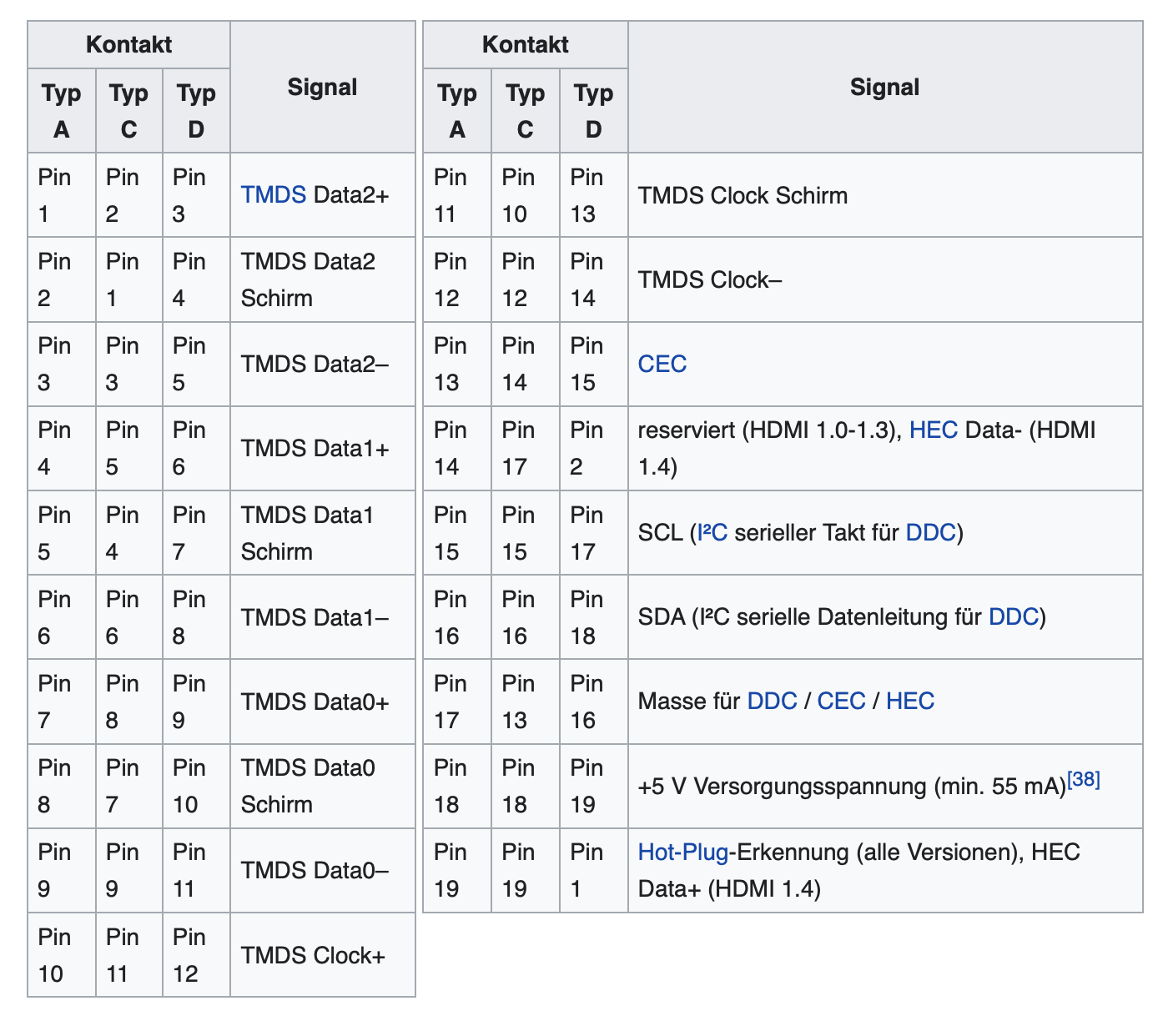Open footnote reference [38]

pyautogui.click(x=1084, y=780)
